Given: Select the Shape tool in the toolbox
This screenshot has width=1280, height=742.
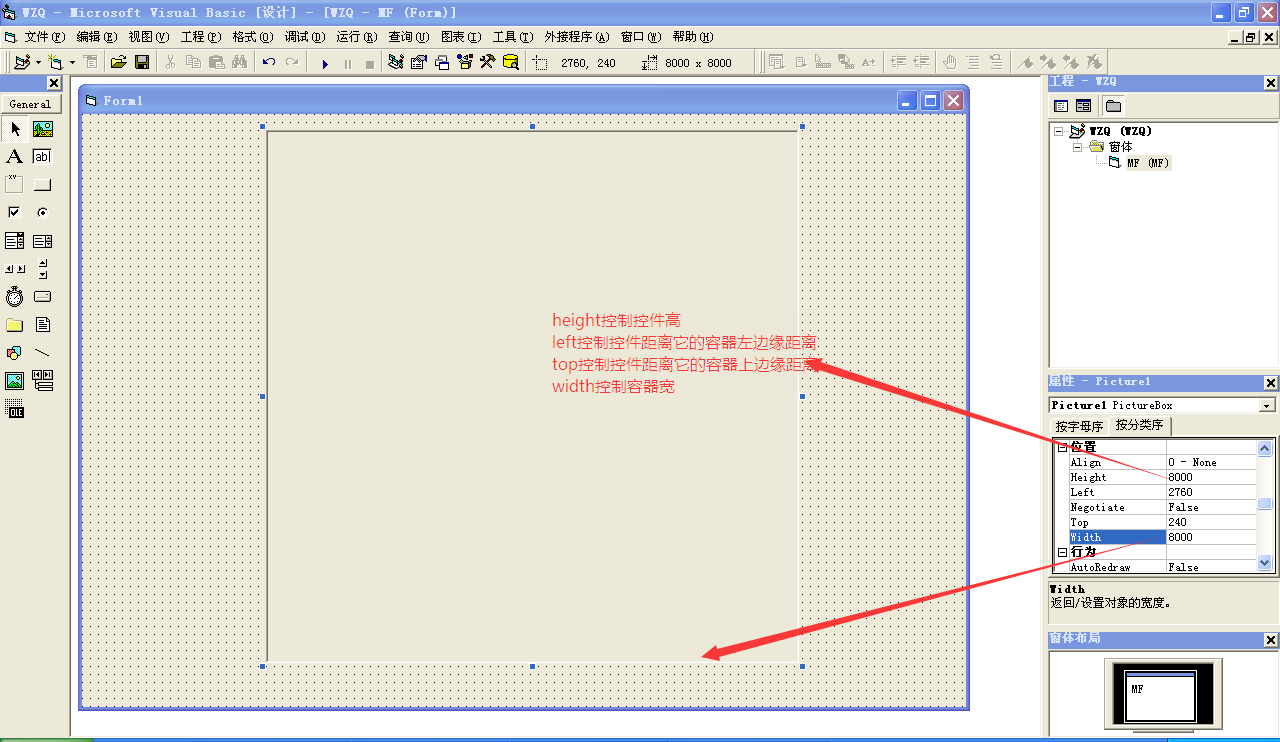Looking at the screenshot, I should click(x=14, y=353).
